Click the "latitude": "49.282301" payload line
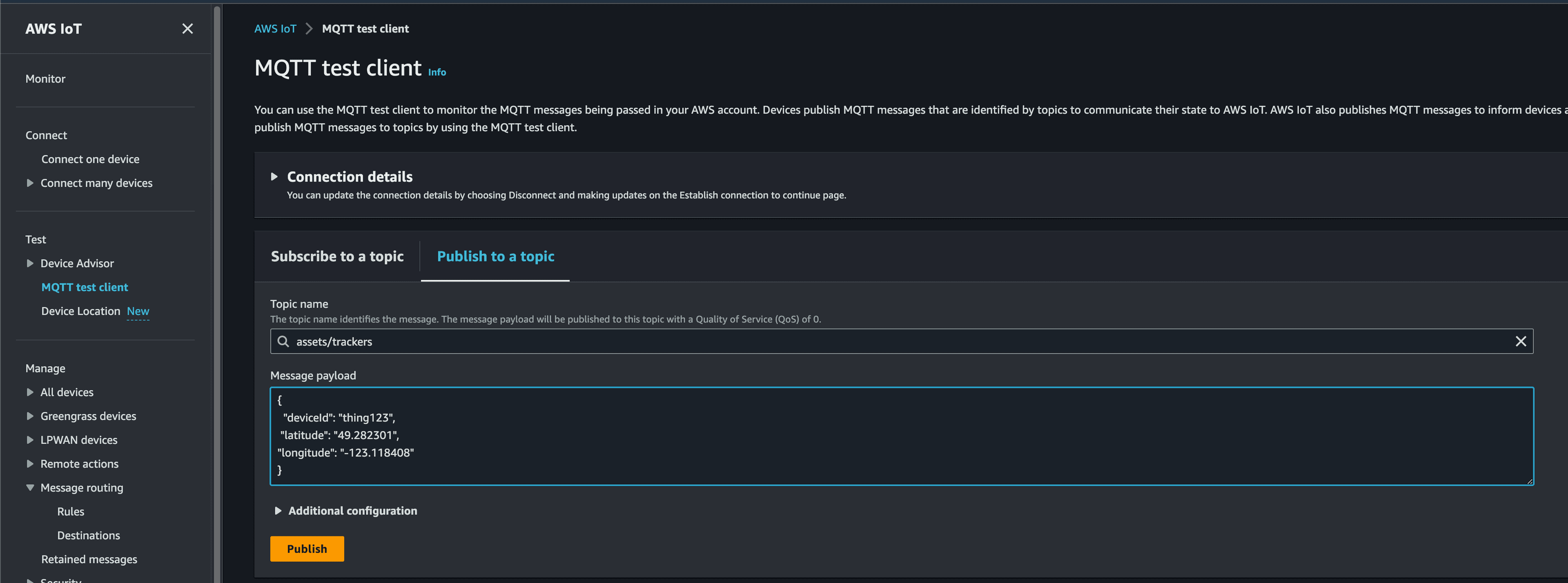Image resolution: width=1568 pixels, height=583 pixels. tap(340, 435)
